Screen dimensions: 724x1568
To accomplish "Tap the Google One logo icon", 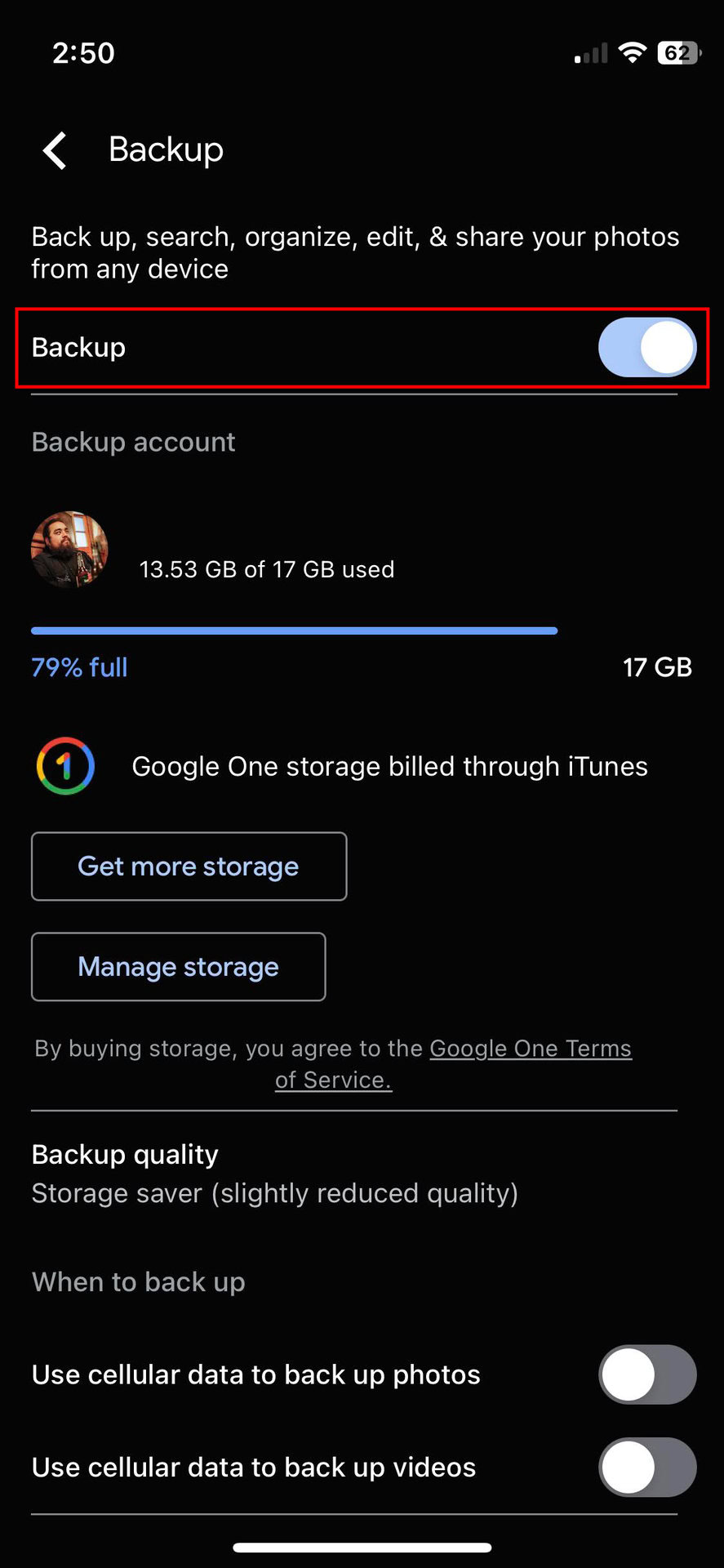I will pos(65,766).
